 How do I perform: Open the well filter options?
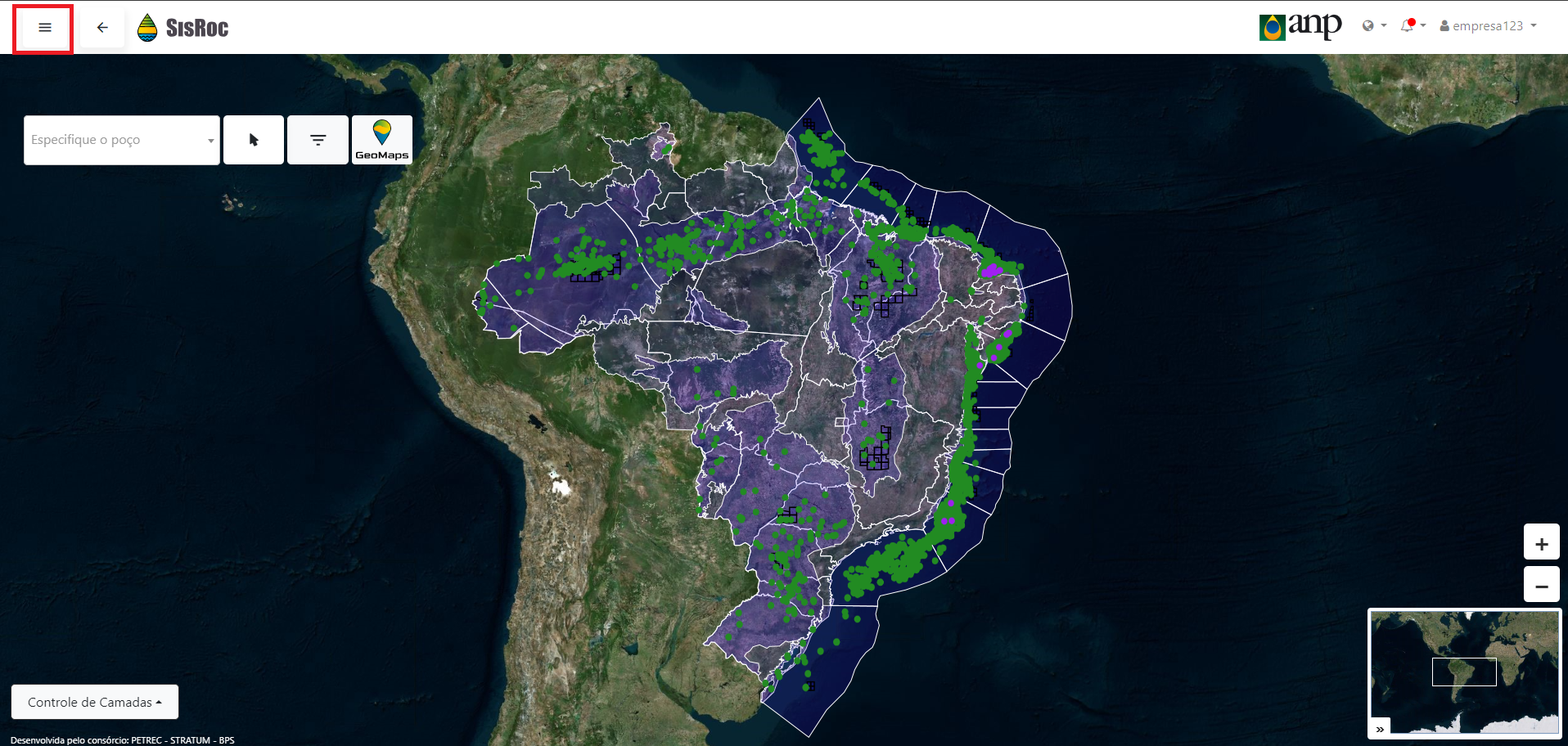point(318,140)
